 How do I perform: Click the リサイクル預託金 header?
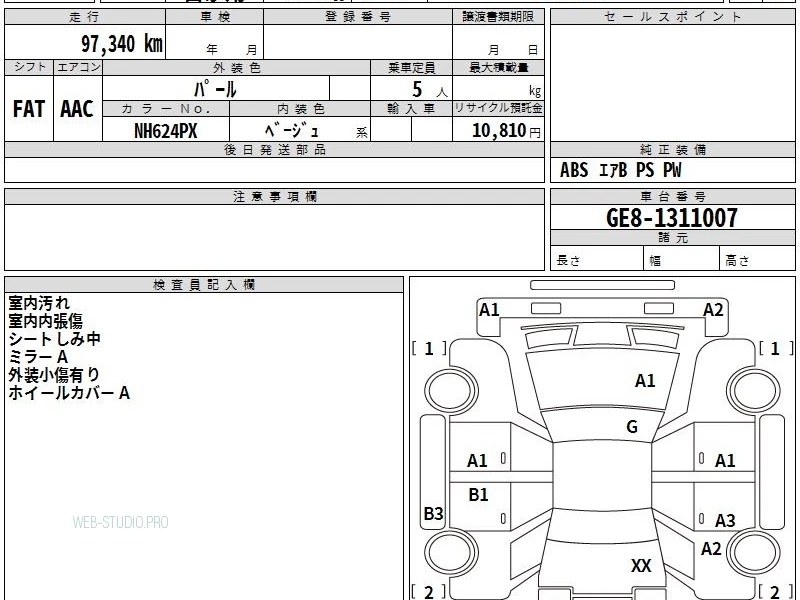(498, 109)
